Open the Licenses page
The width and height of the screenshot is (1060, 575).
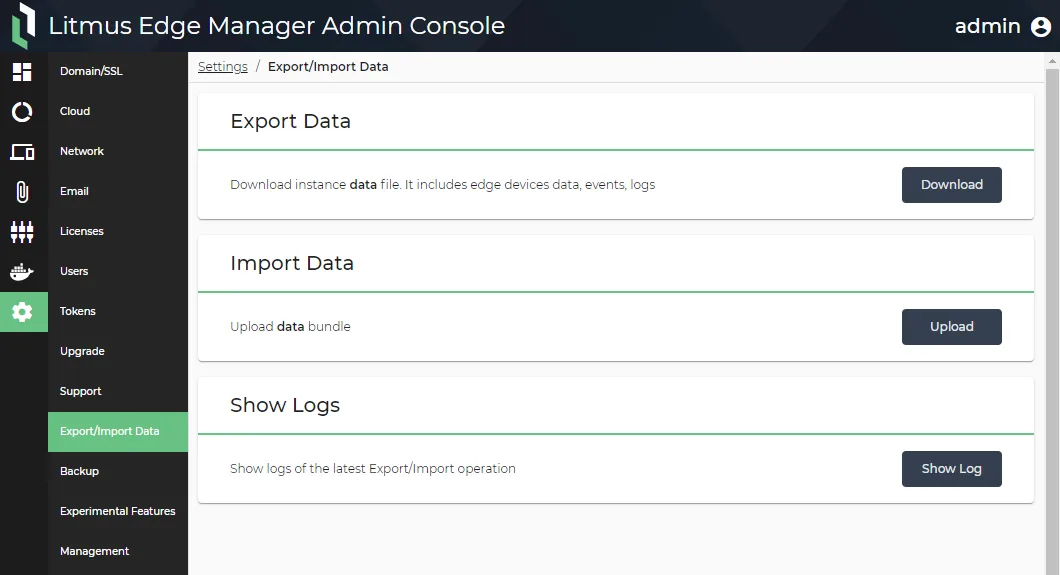point(118,231)
